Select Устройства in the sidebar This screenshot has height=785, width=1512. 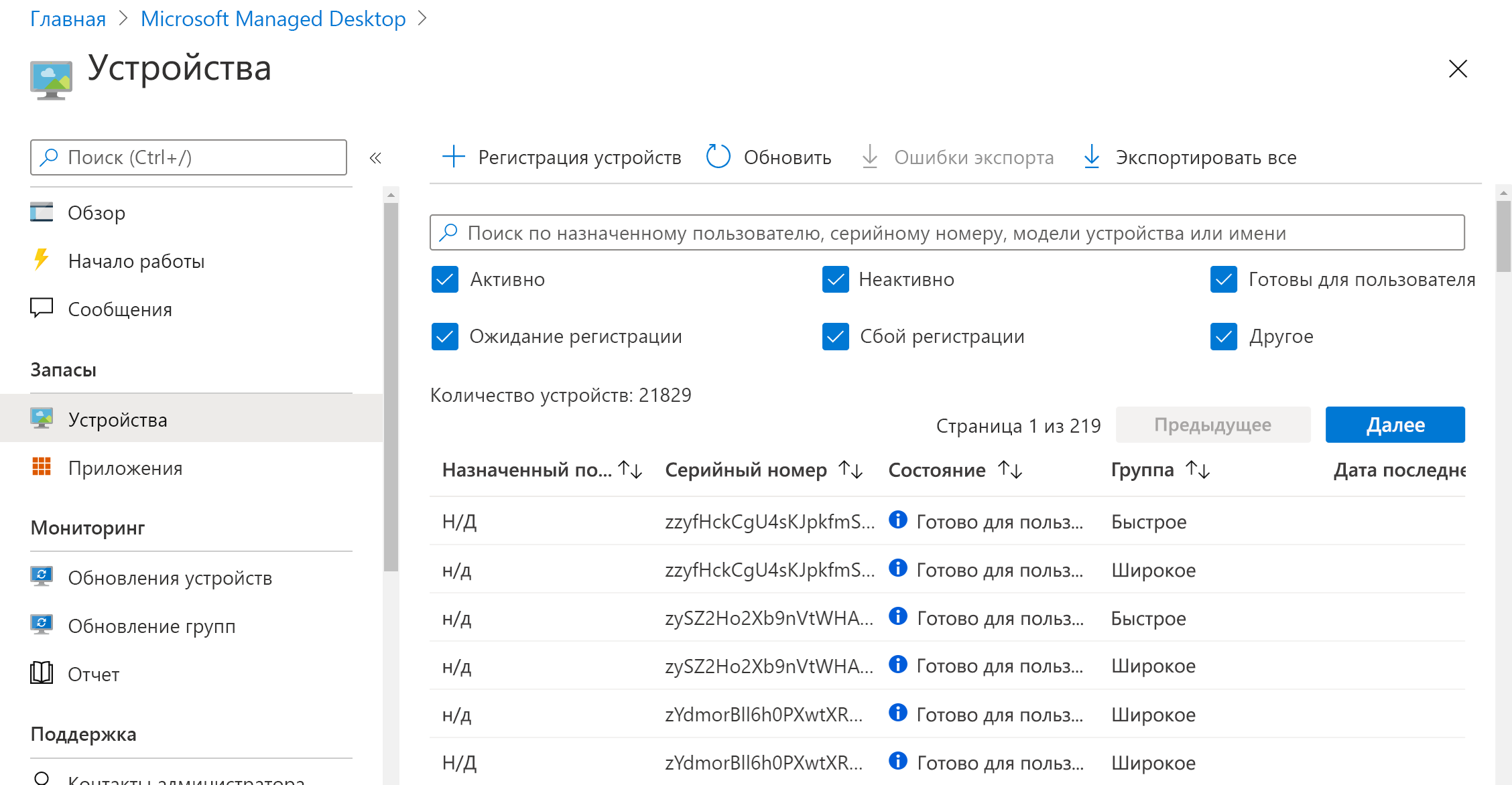[x=191, y=419]
